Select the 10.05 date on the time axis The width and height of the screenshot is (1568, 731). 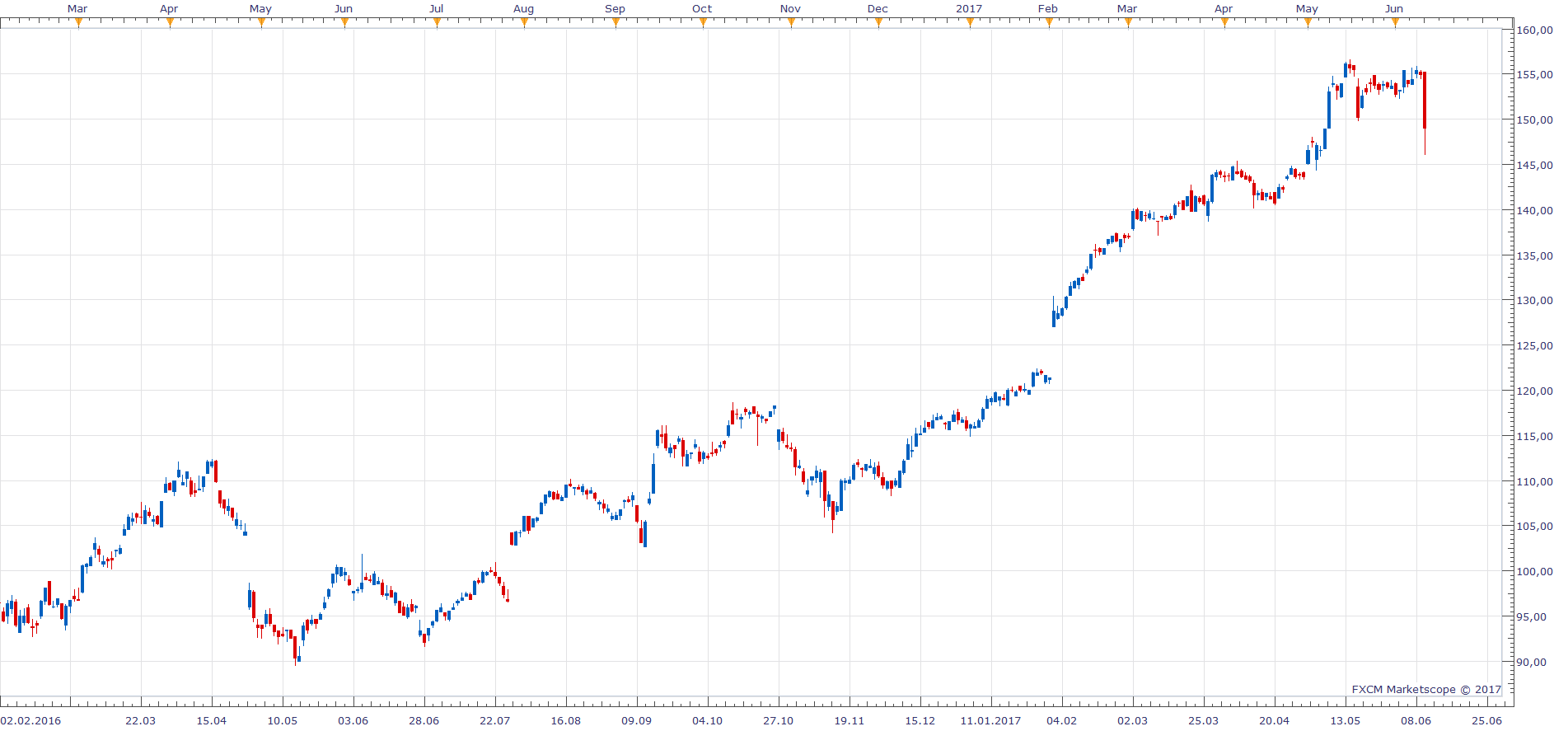click(282, 720)
